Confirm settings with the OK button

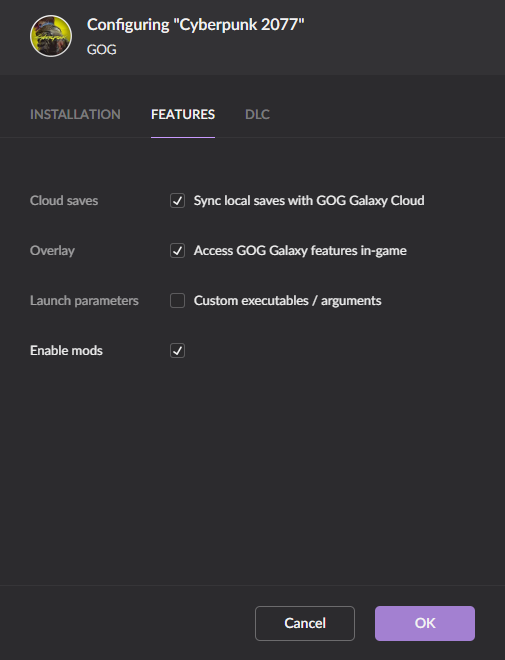coord(425,623)
